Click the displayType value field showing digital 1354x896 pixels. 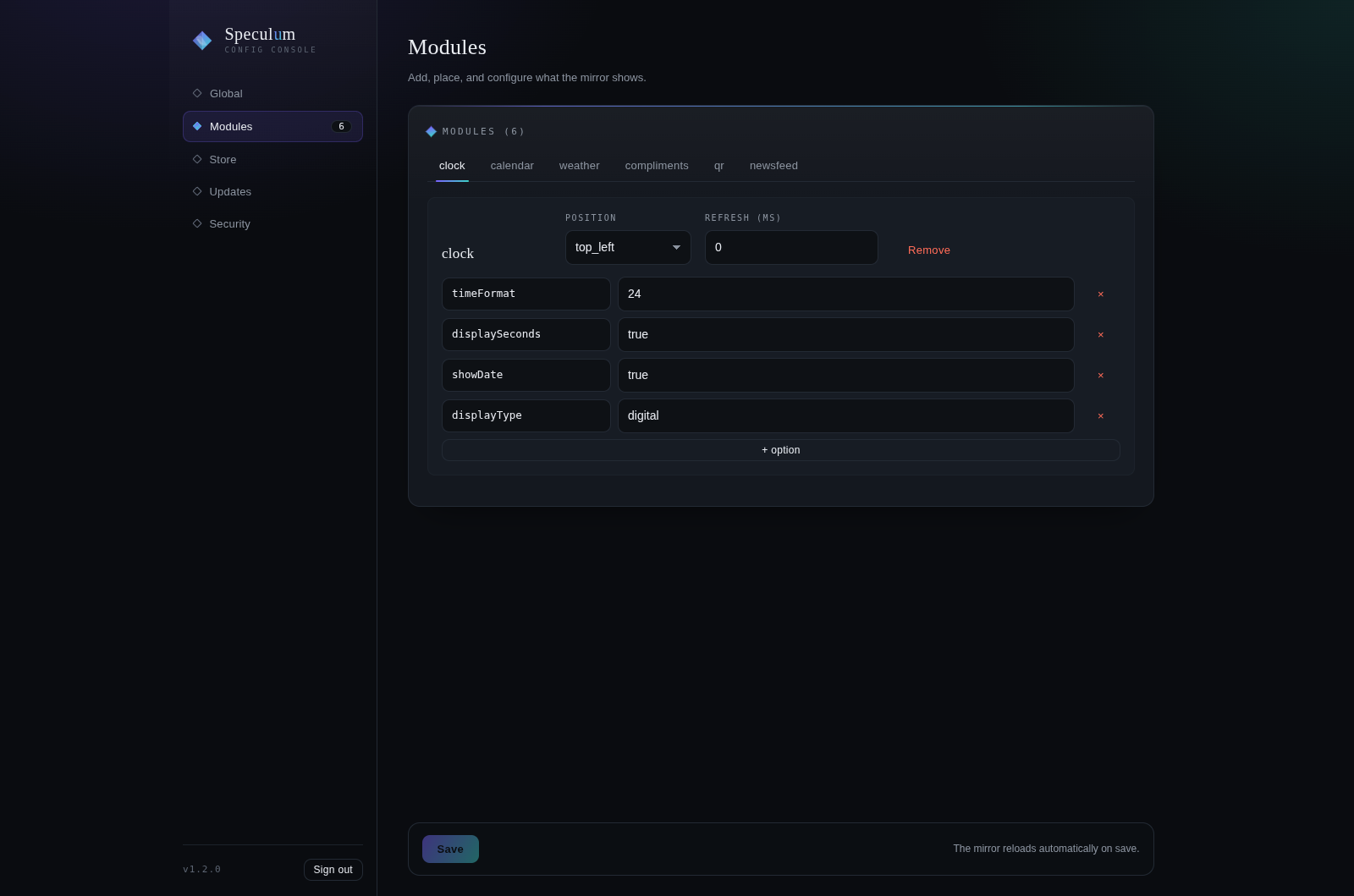(846, 415)
